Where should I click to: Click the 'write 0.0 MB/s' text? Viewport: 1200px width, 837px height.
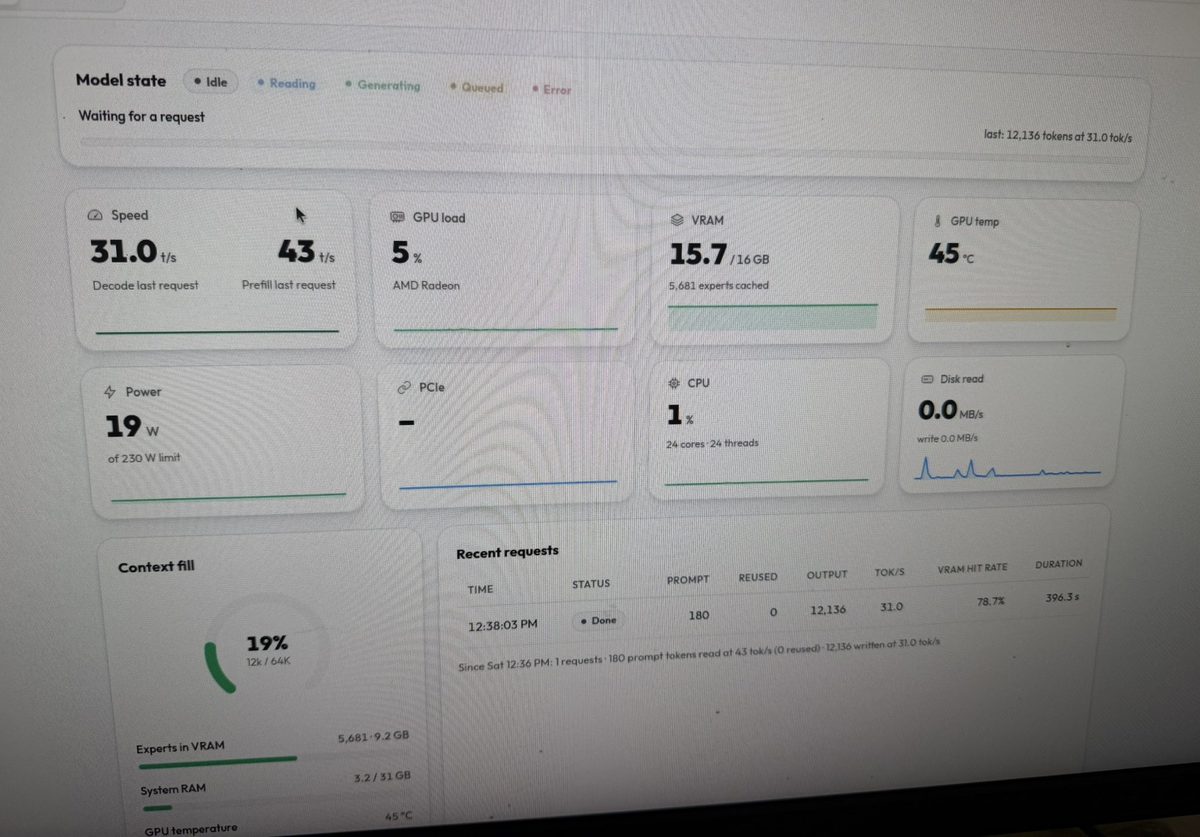point(947,438)
